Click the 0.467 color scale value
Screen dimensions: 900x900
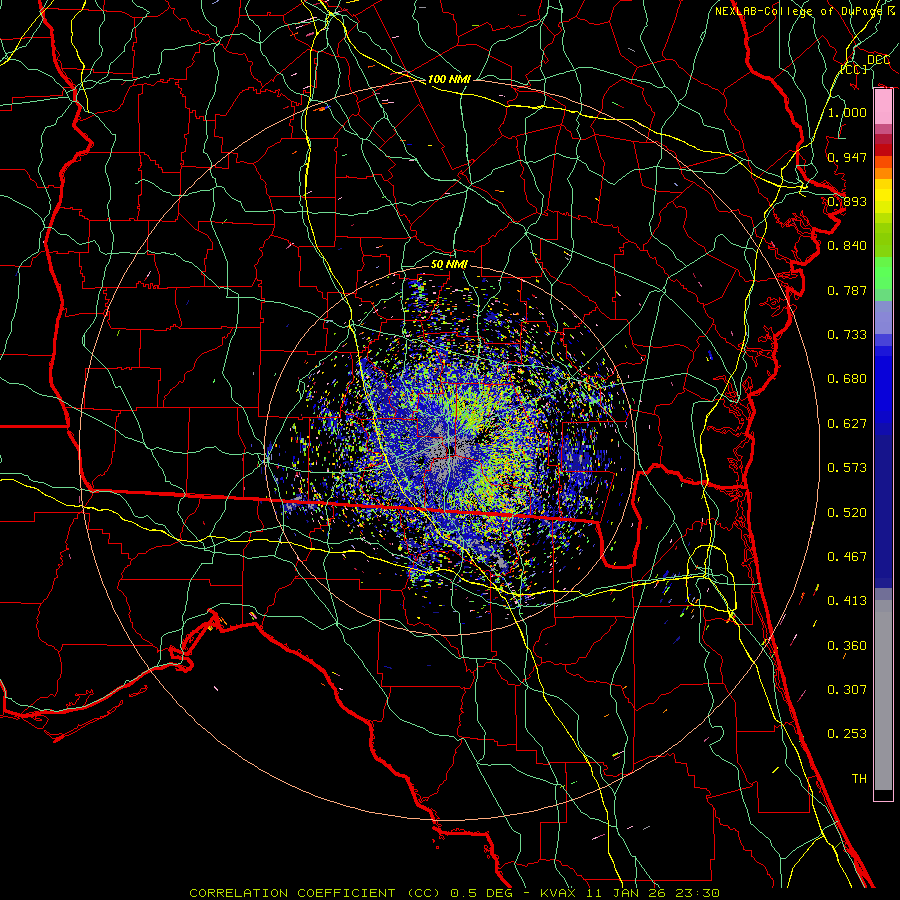tap(847, 556)
